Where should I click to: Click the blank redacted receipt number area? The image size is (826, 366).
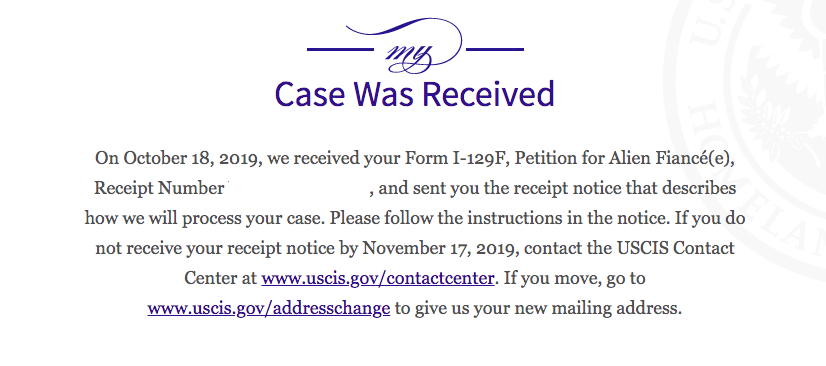pos(298,189)
